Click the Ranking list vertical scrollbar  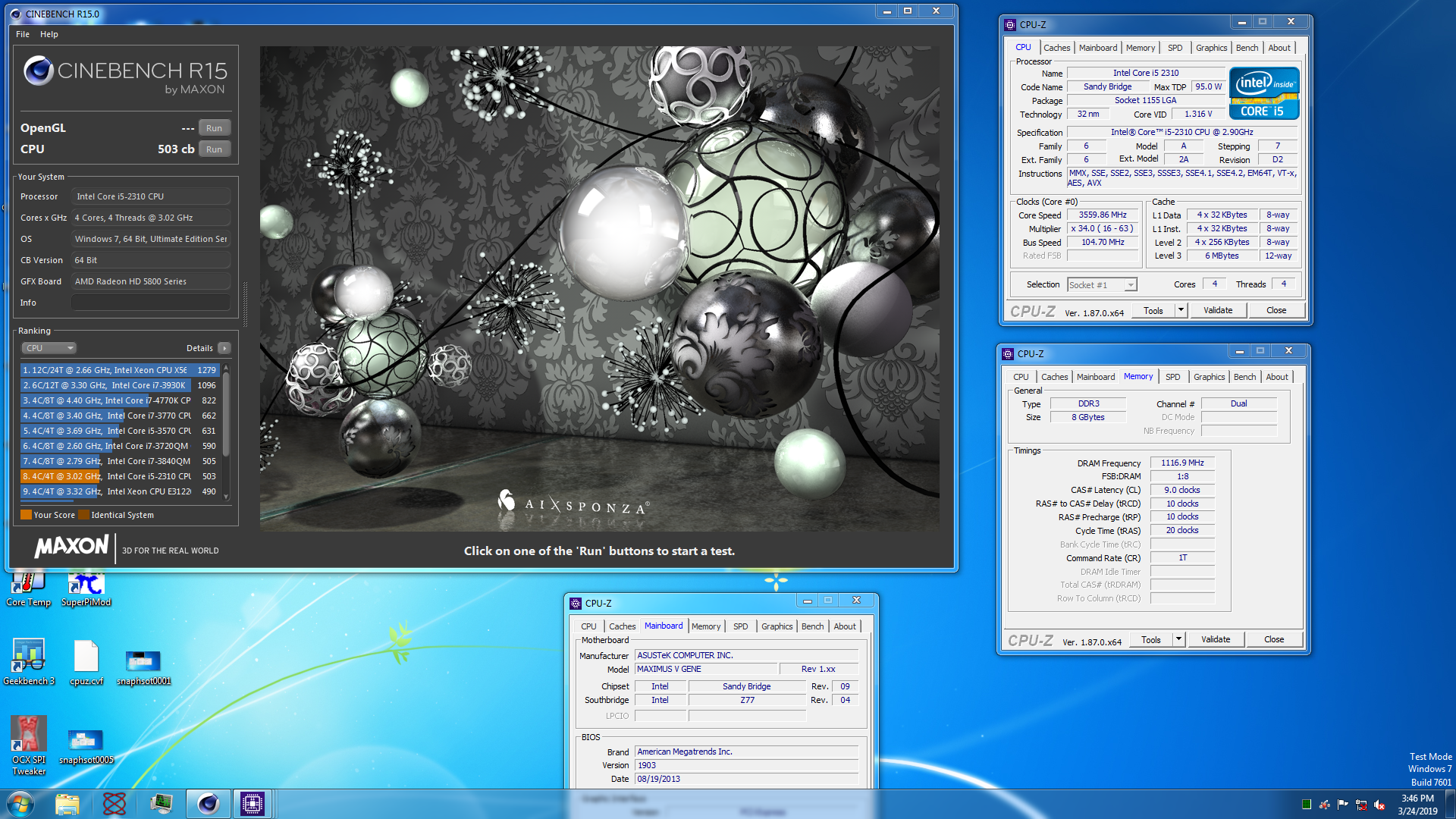(x=225, y=431)
